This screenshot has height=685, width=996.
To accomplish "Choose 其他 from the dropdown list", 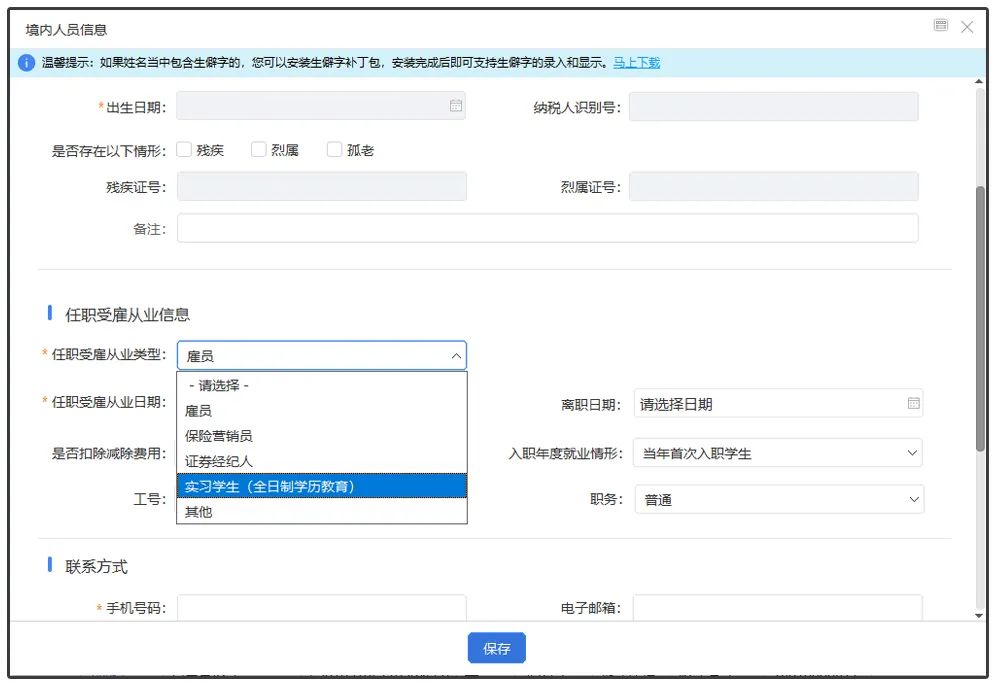I will (321, 512).
